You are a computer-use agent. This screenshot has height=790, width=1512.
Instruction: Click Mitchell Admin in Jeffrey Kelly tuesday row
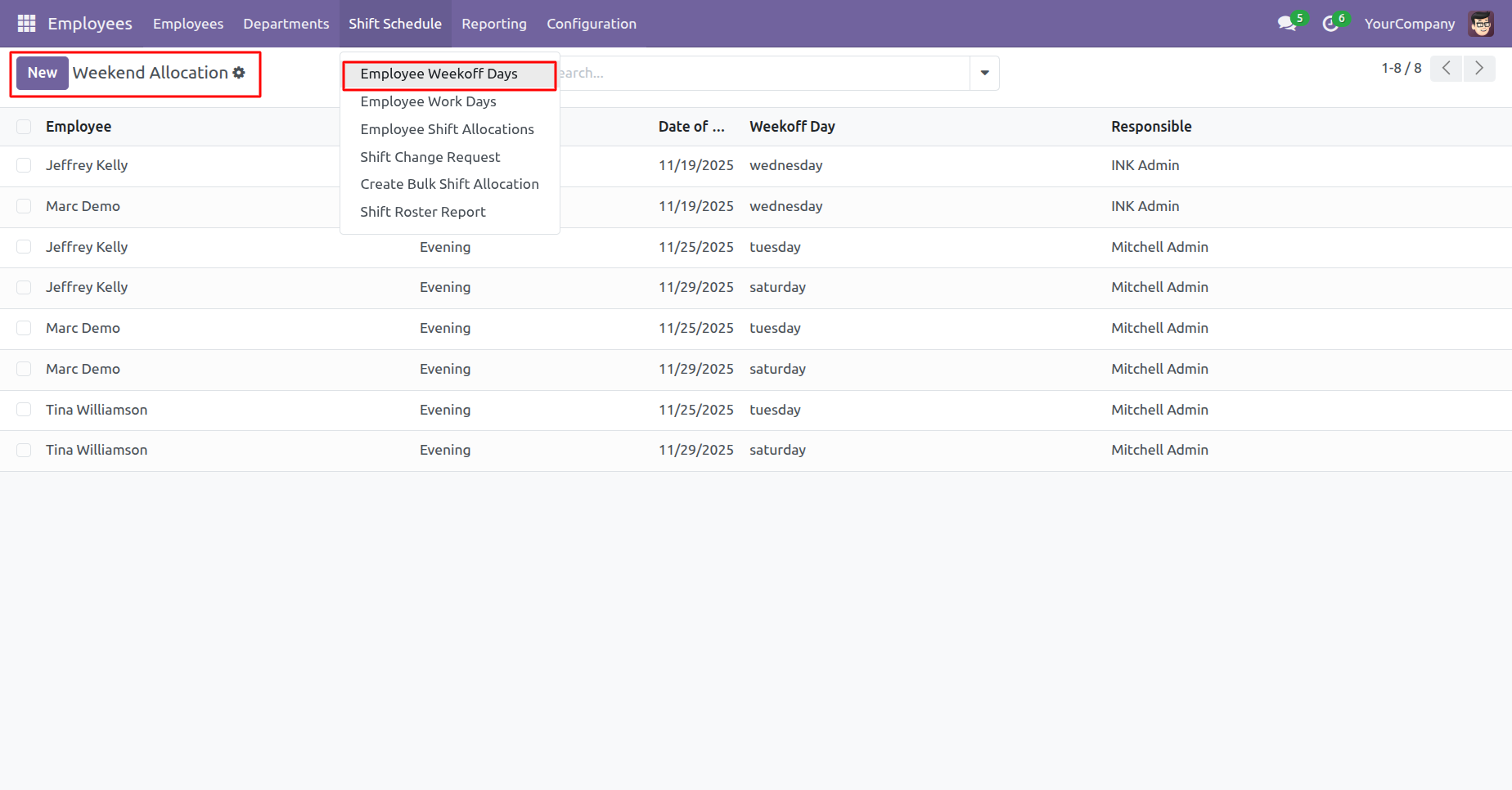(x=1159, y=247)
